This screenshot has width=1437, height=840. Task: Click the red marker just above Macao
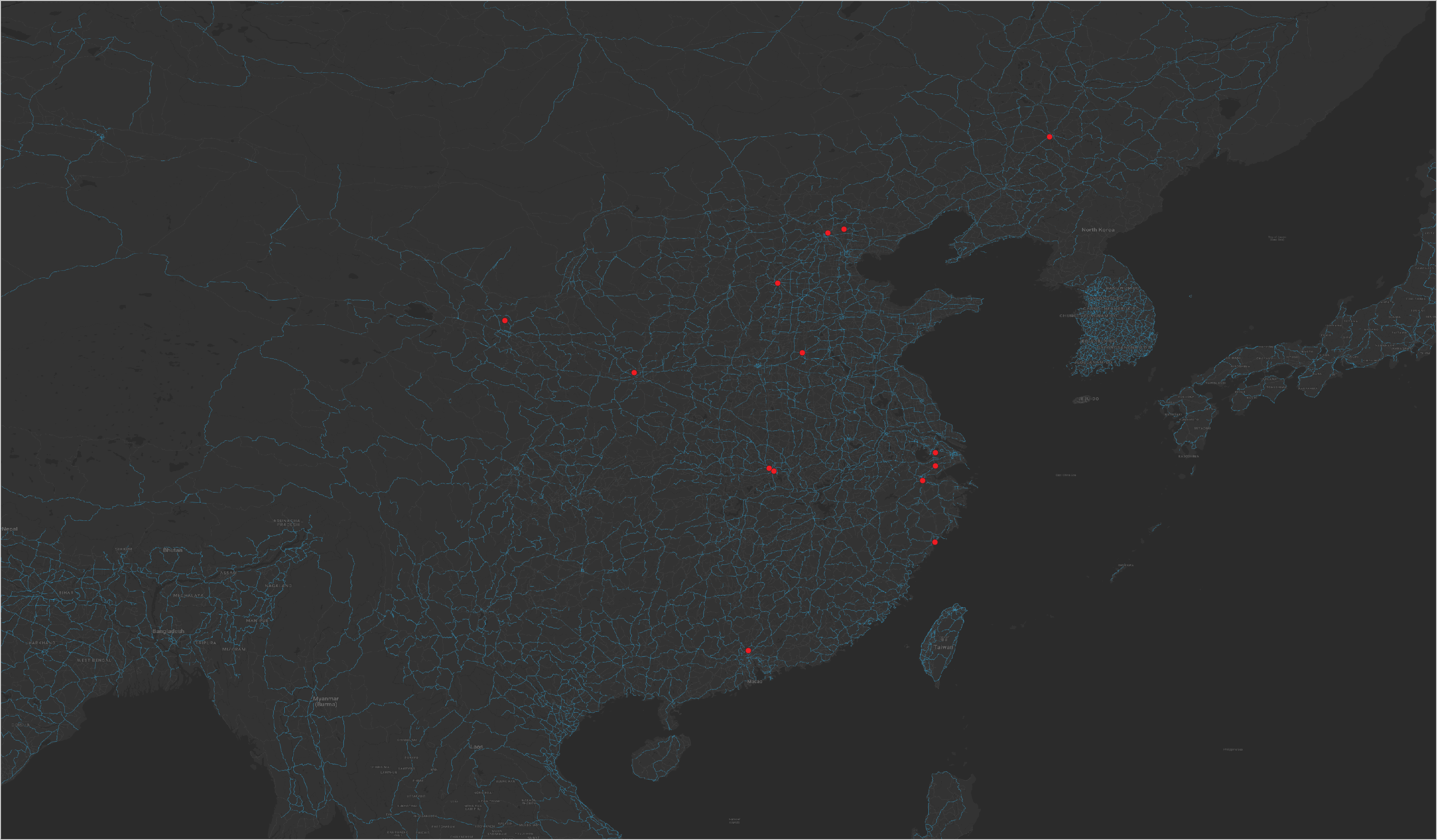[x=748, y=651]
